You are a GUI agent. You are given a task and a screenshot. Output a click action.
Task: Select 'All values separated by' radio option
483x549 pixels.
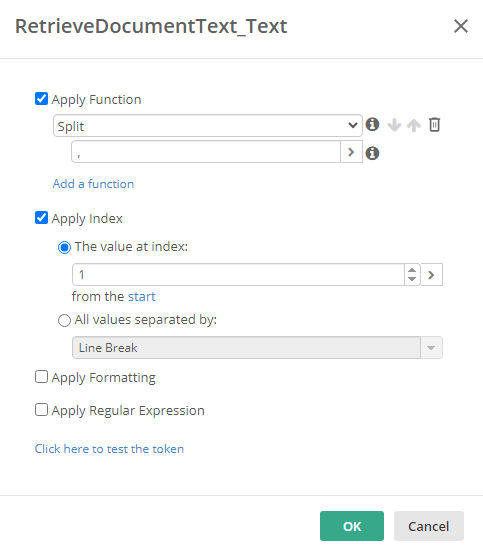pyautogui.click(x=64, y=320)
